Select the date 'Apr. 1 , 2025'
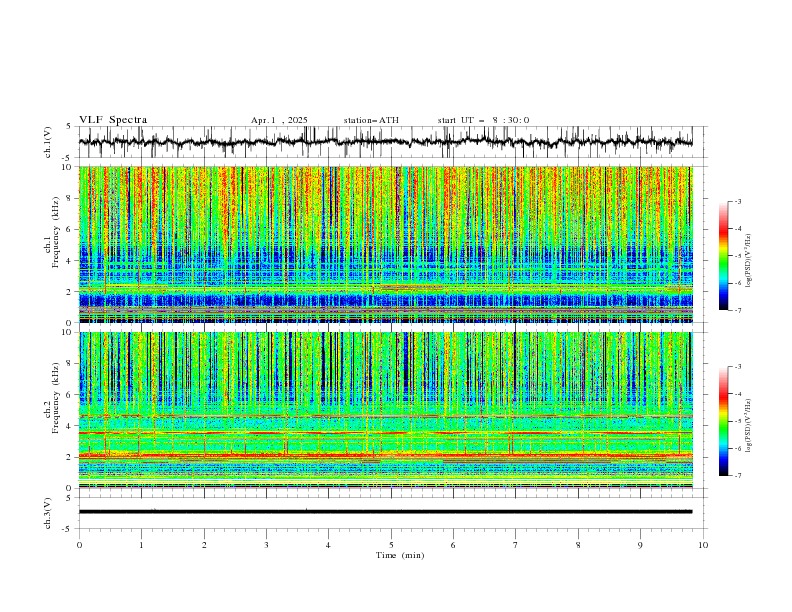The image size is (792, 612). [279, 120]
